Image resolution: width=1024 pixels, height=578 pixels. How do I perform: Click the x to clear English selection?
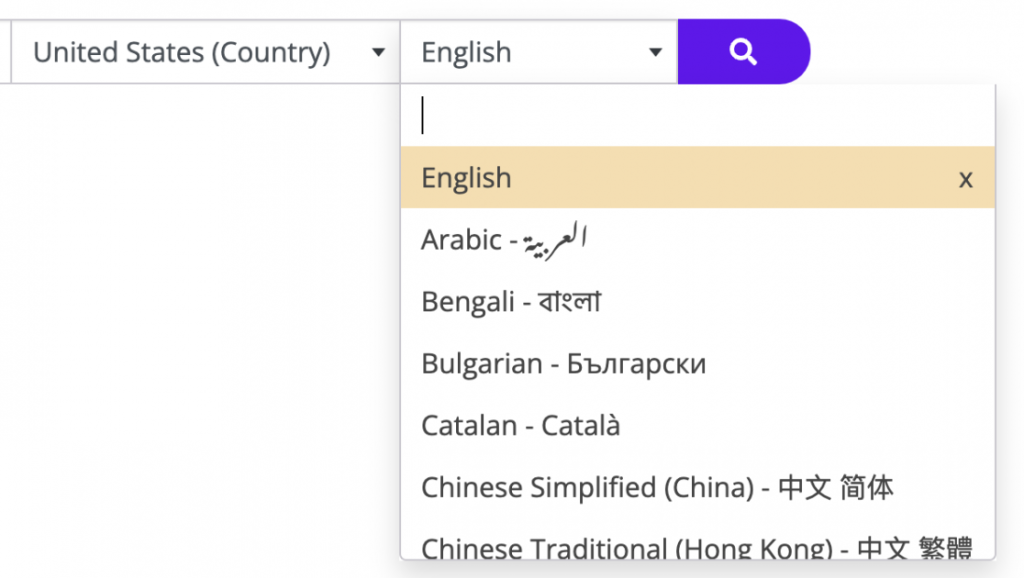965,178
